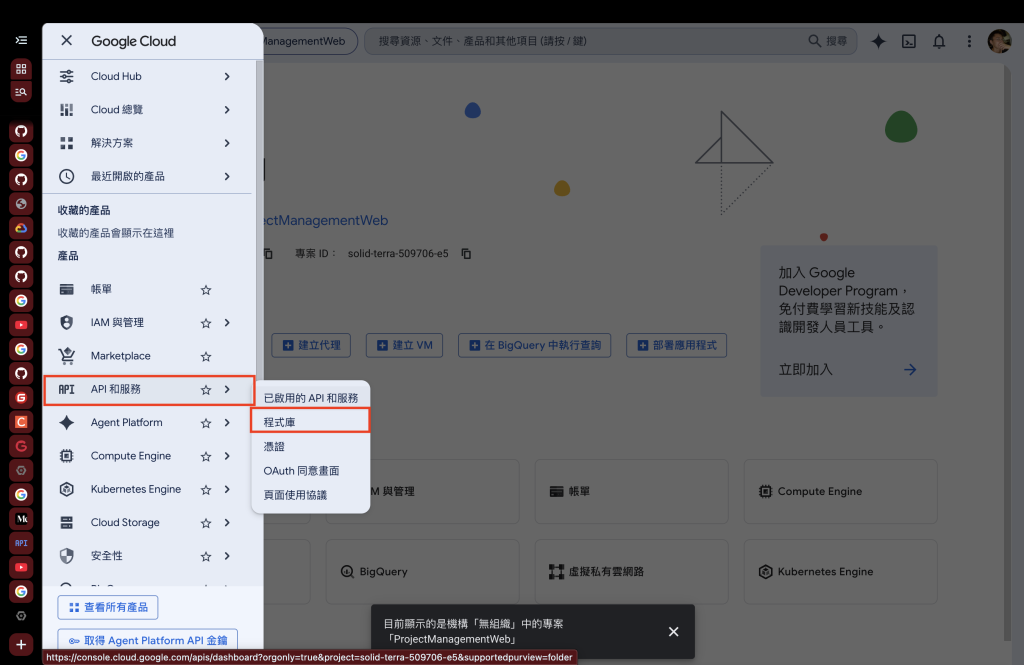Star the 帳單 product as favorite
The width and height of the screenshot is (1024, 665).
point(206,290)
